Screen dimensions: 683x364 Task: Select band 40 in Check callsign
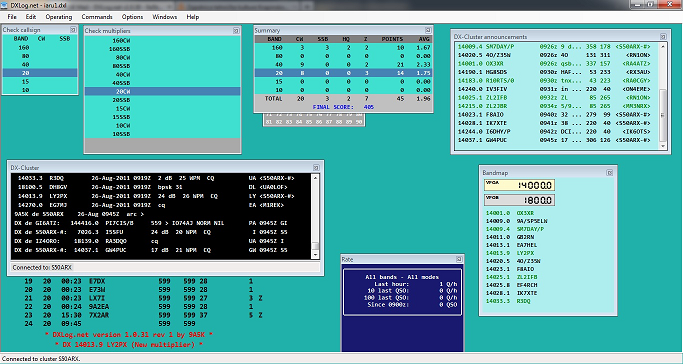(40, 64)
